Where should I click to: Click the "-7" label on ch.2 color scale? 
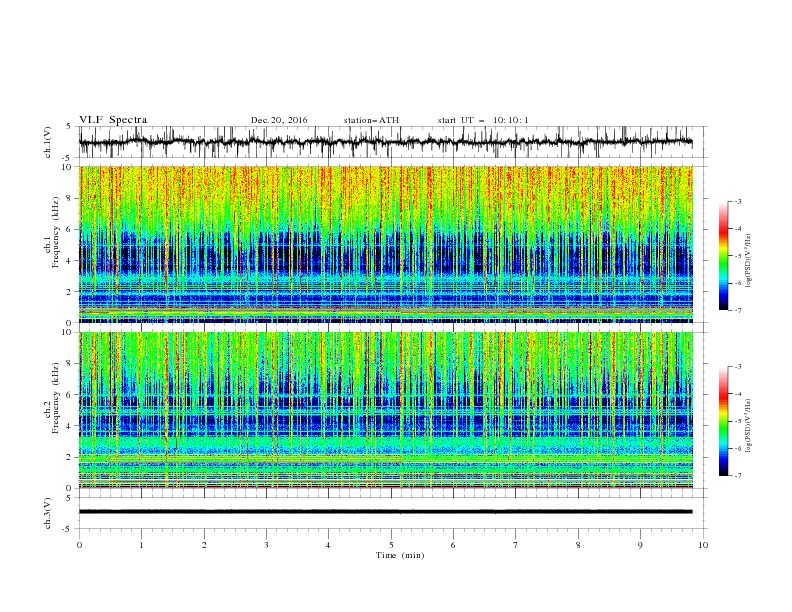point(738,476)
